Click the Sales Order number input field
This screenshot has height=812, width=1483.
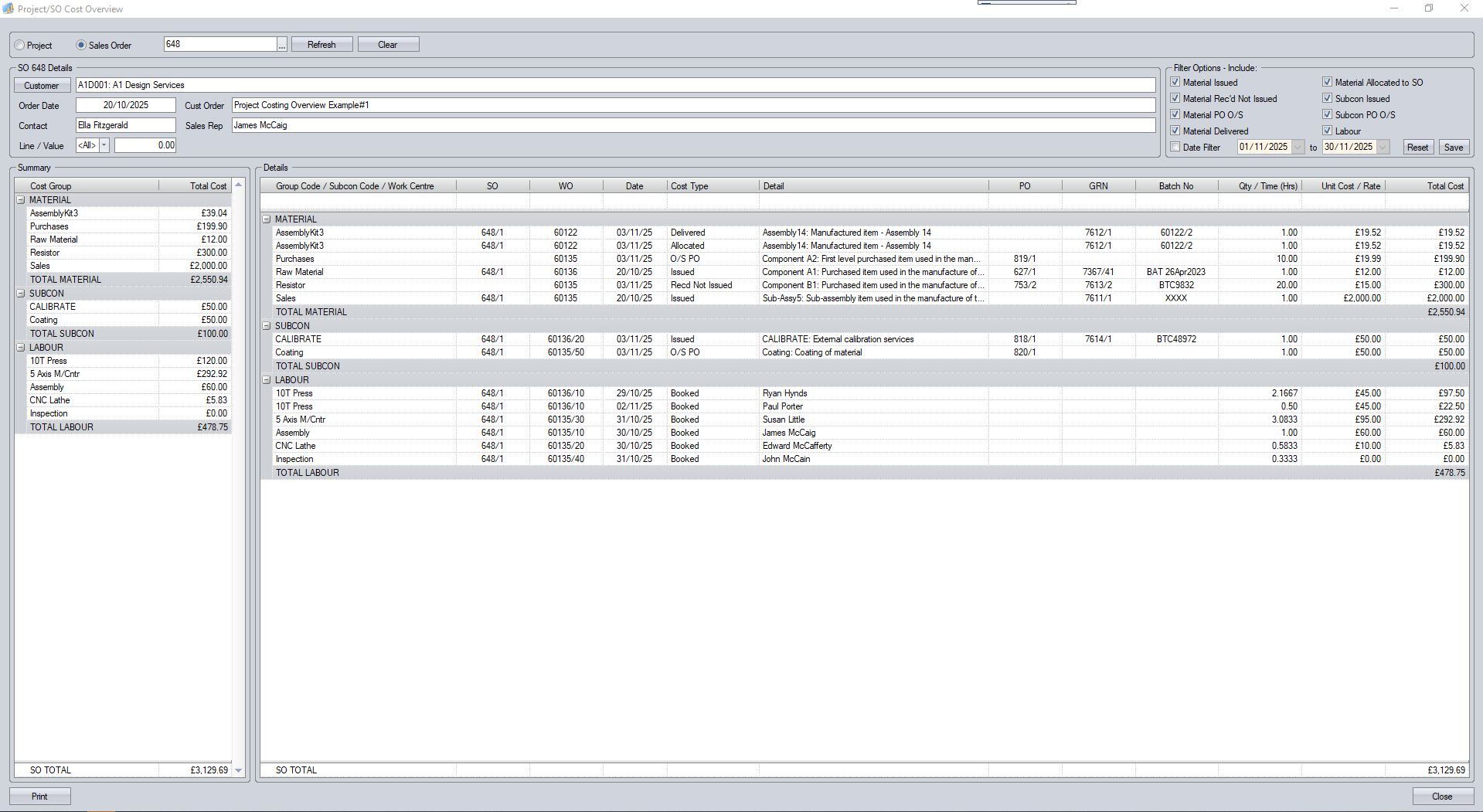click(x=220, y=45)
